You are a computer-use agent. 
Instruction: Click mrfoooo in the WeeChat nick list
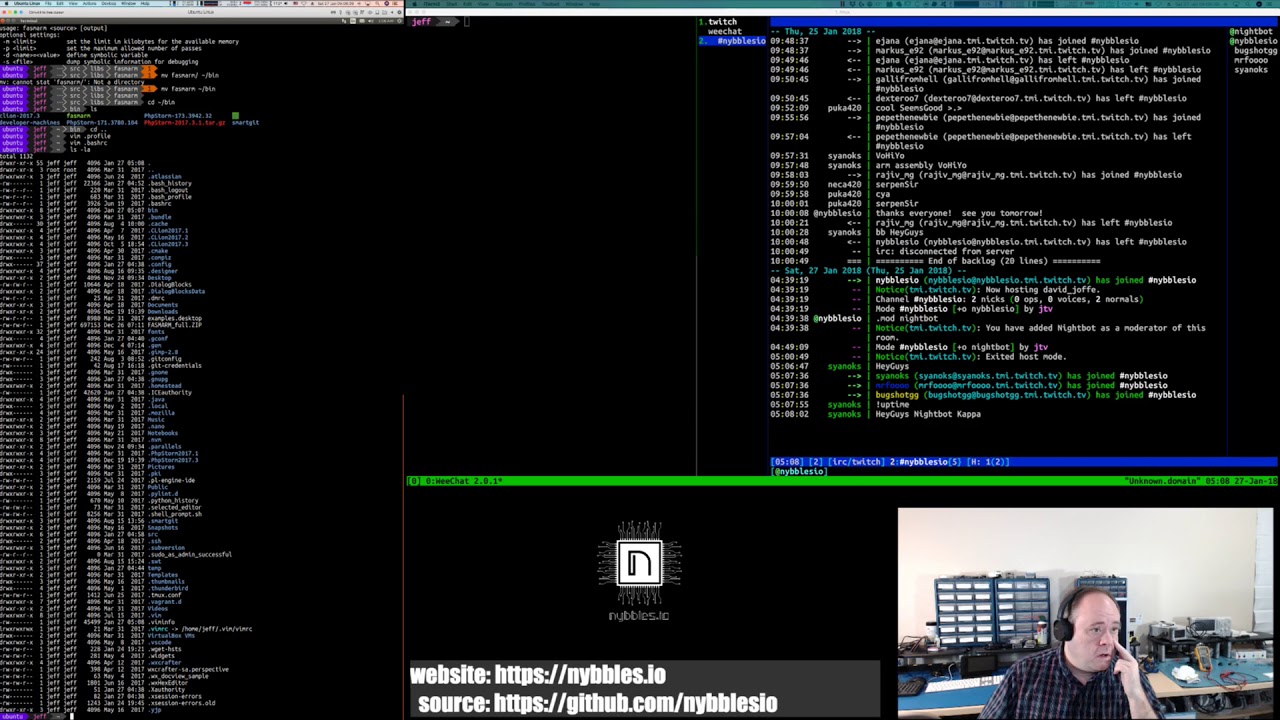point(1250,60)
